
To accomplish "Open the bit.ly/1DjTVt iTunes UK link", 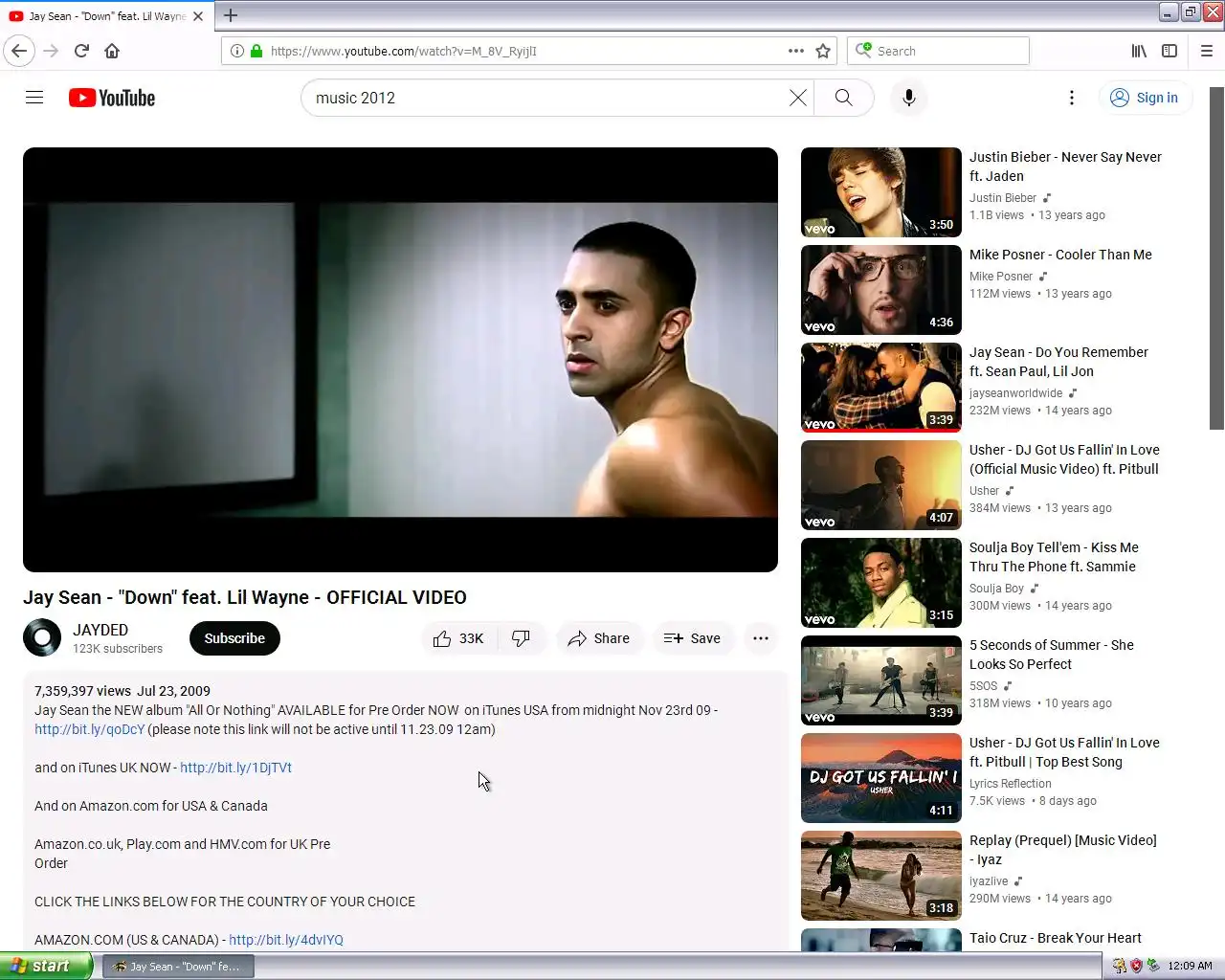I will pyautogui.click(x=235, y=768).
